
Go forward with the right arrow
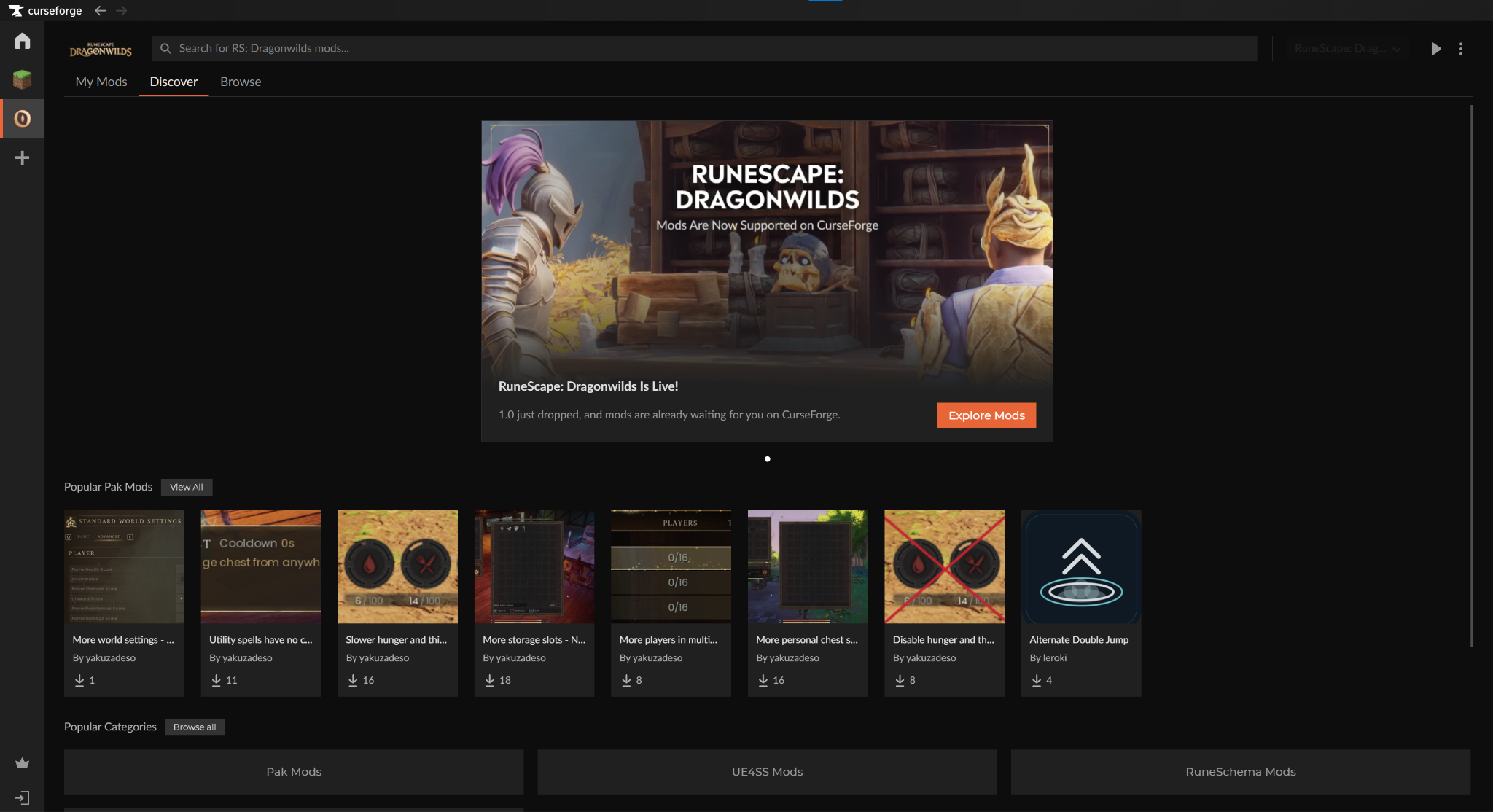[122, 11]
